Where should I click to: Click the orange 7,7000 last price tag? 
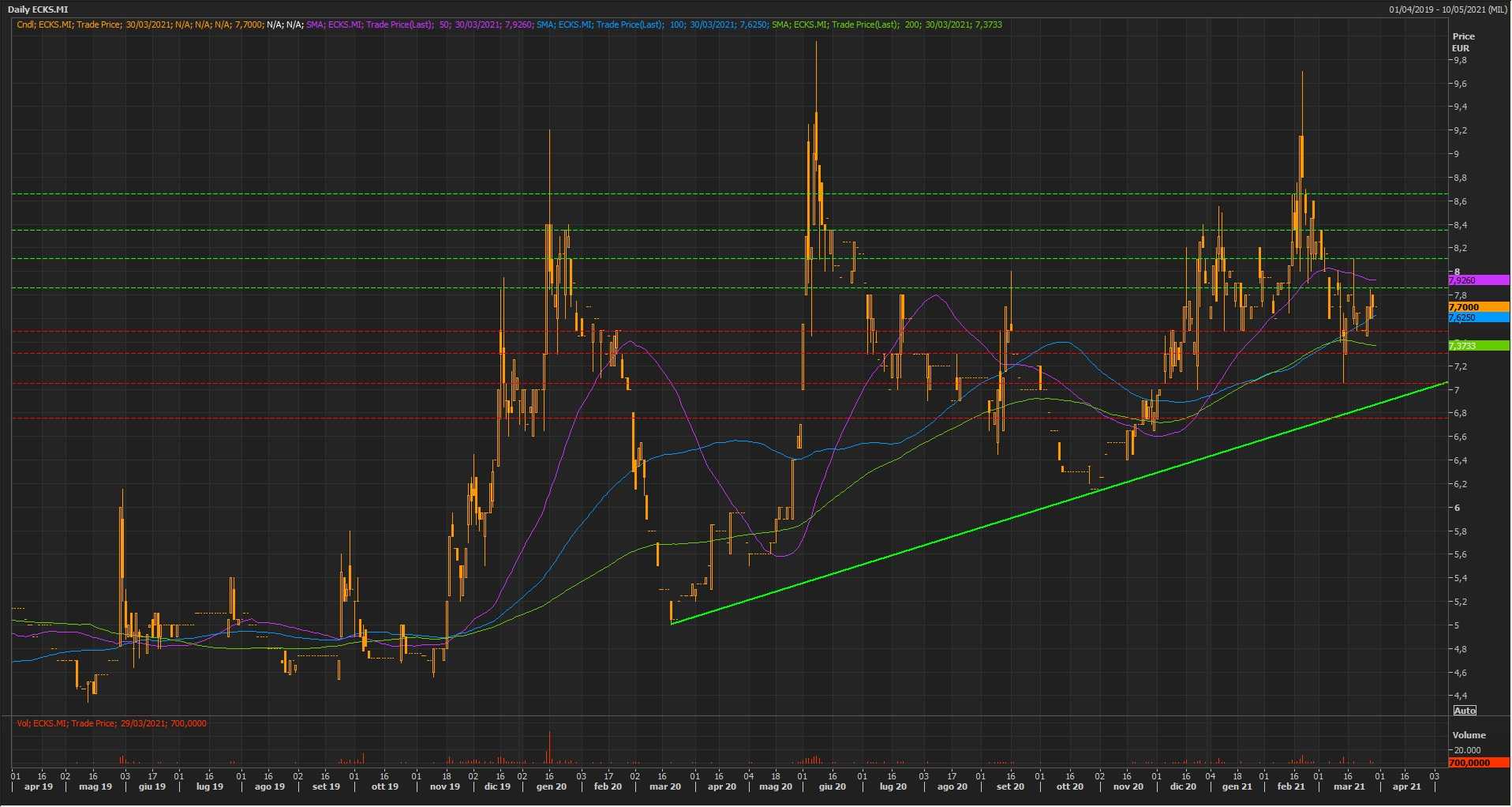tap(1477, 307)
